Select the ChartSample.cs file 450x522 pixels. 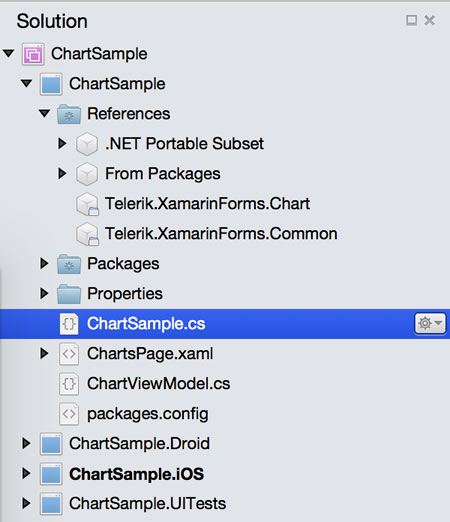pyautogui.click(x=146, y=324)
